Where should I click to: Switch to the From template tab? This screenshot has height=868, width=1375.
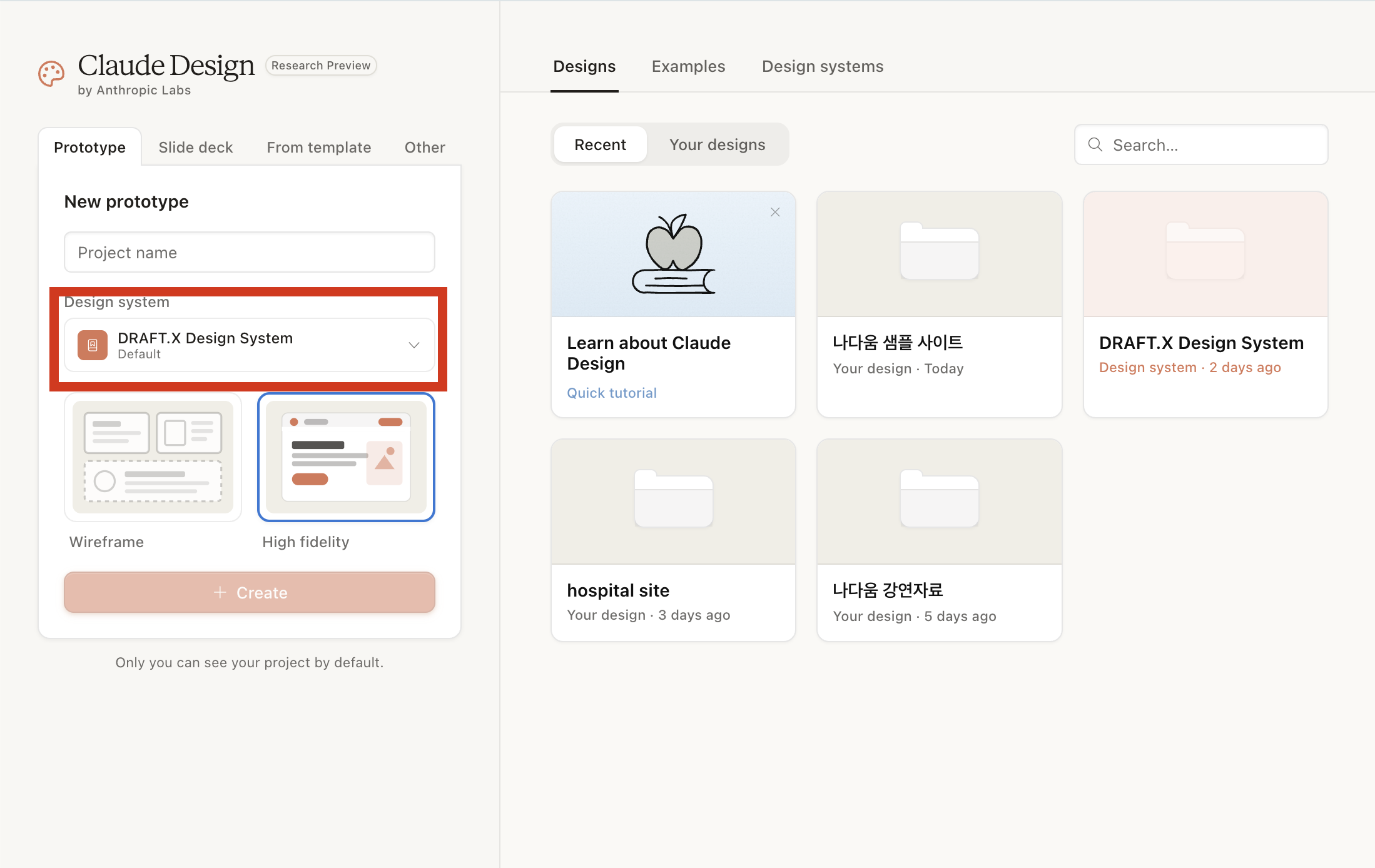point(318,147)
